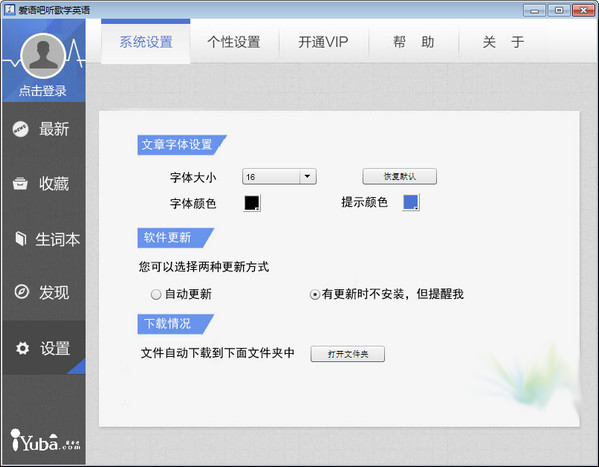Select the 自动更新 radio button
599x467 pixels.
click(x=156, y=295)
